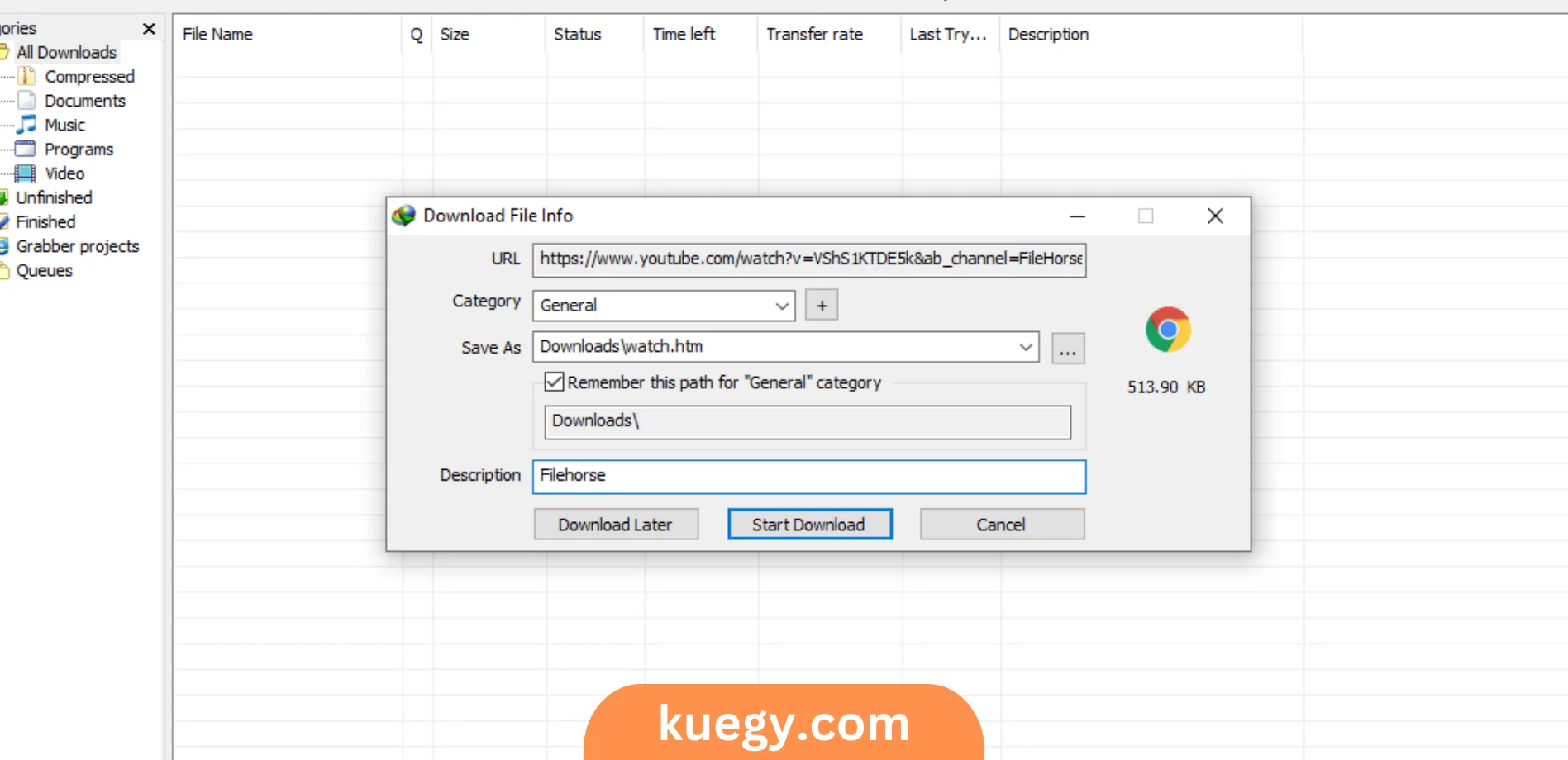Viewport: 1568px width, 760px height.
Task: Close the Download File Info dialog
Action: pos(1215,216)
